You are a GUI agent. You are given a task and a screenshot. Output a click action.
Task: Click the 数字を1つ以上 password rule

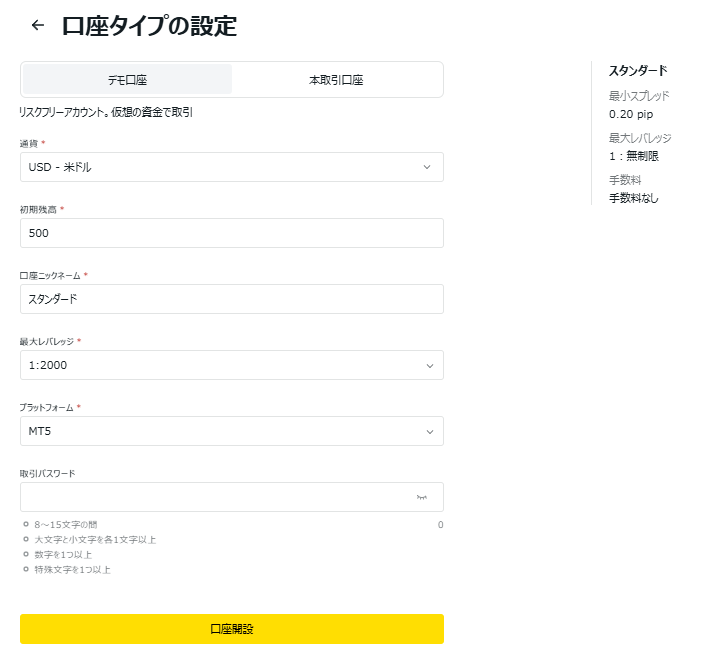(63, 555)
